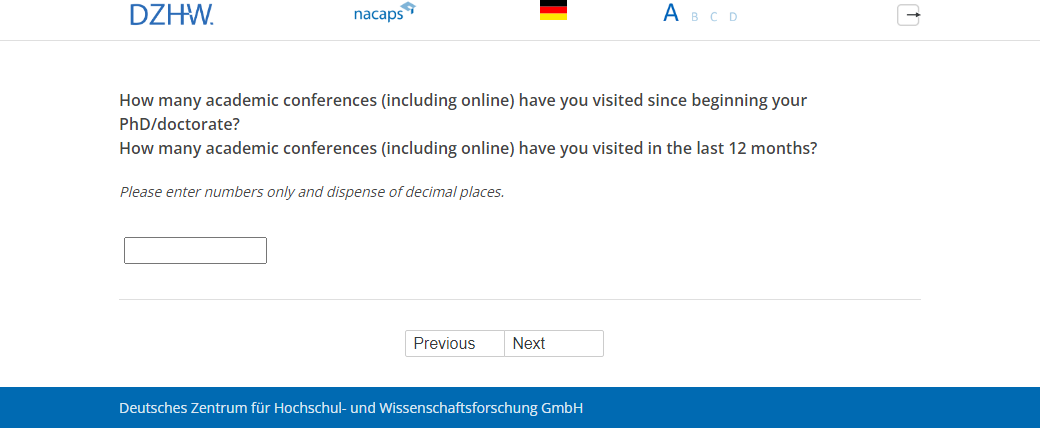Viewport: 1040px width, 428px height.
Task: Click the first question line about conferences since beginning
Action: (463, 101)
